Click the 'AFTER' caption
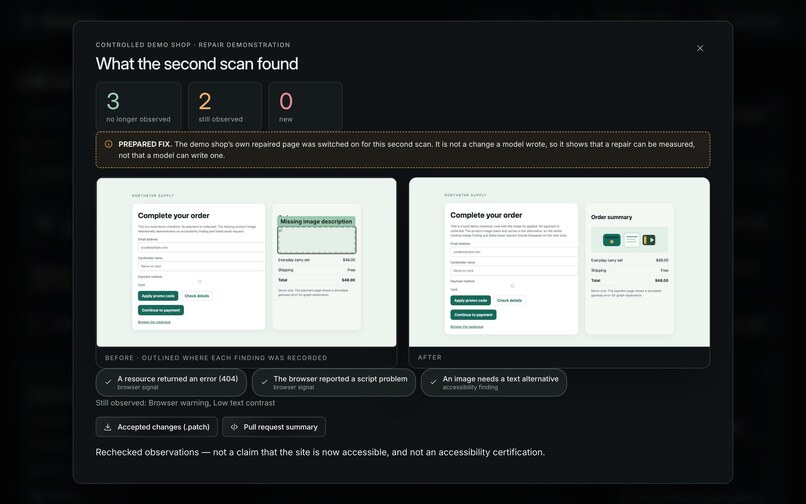 pyautogui.click(x=430, y=357)
